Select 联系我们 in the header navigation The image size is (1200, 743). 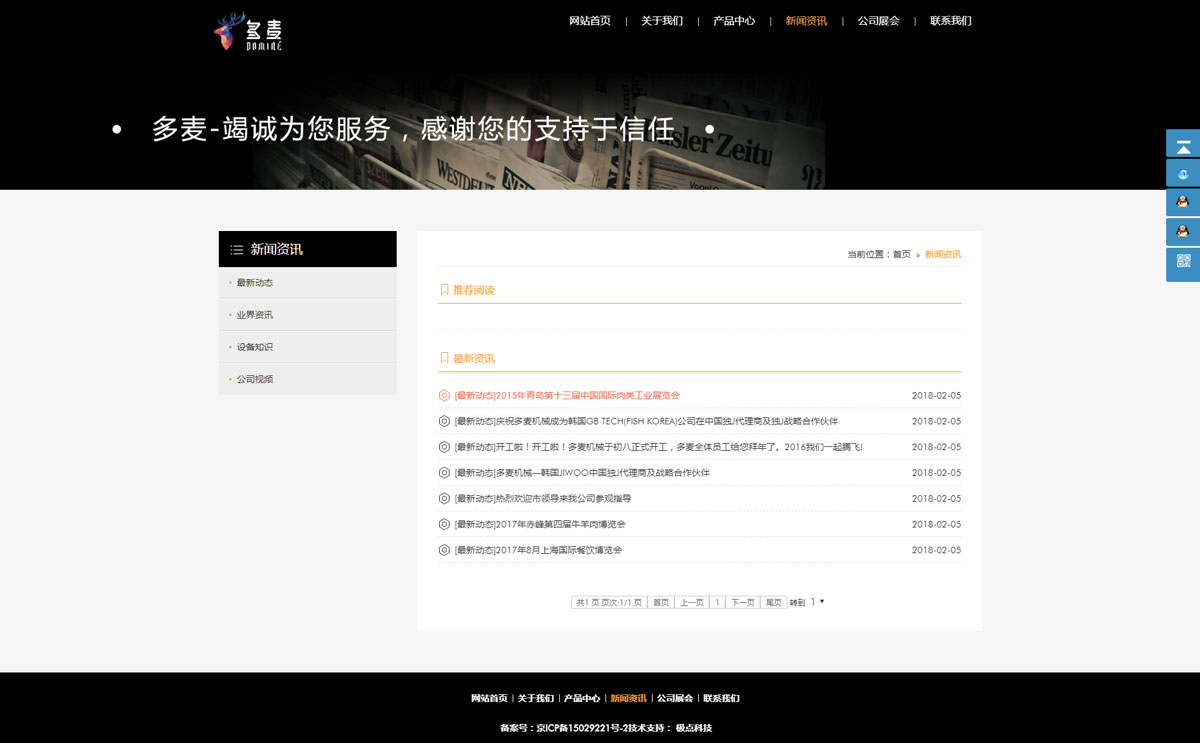tap(950, 21)
